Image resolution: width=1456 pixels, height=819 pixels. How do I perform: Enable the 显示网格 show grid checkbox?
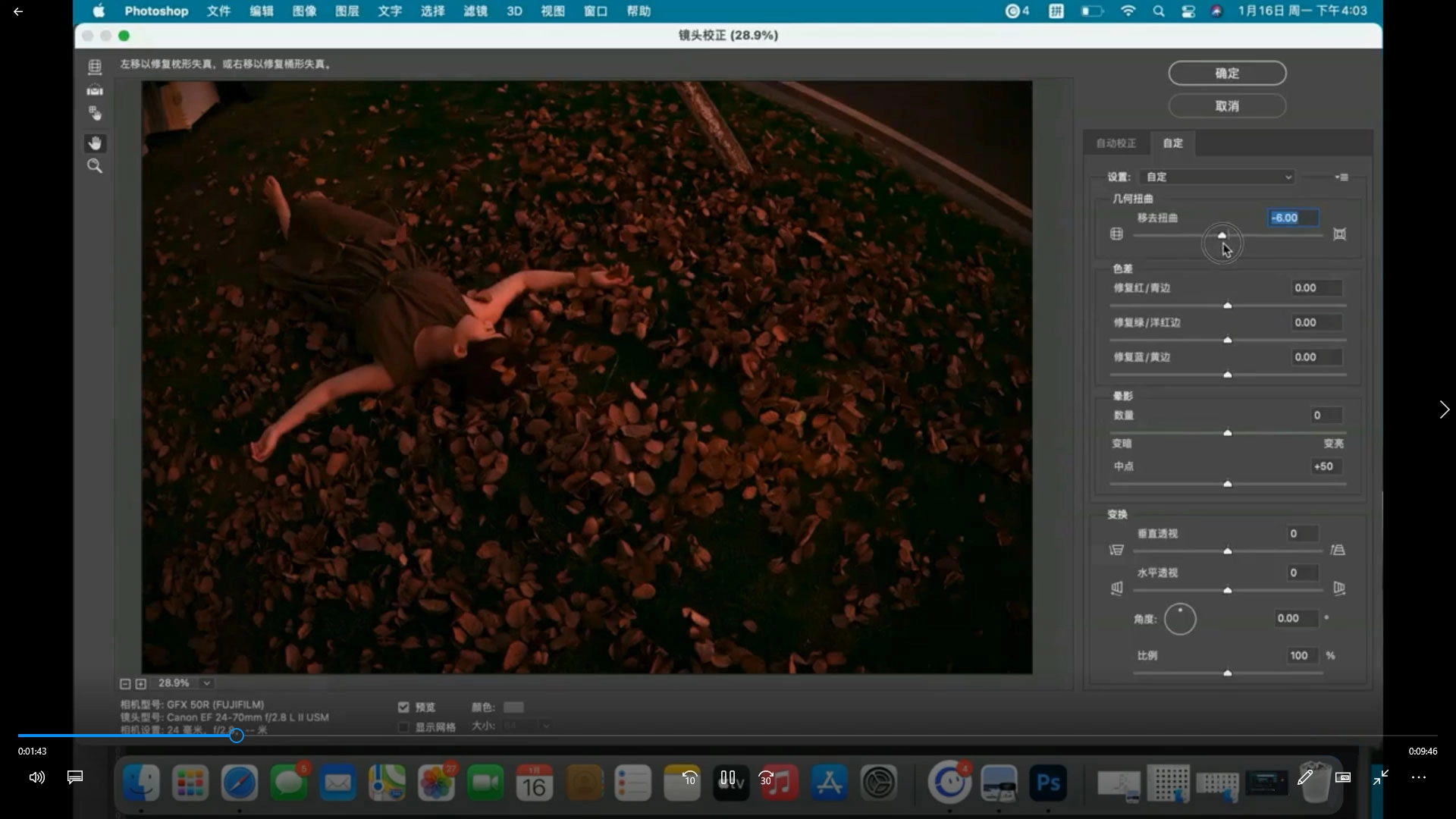coord(403,726)
